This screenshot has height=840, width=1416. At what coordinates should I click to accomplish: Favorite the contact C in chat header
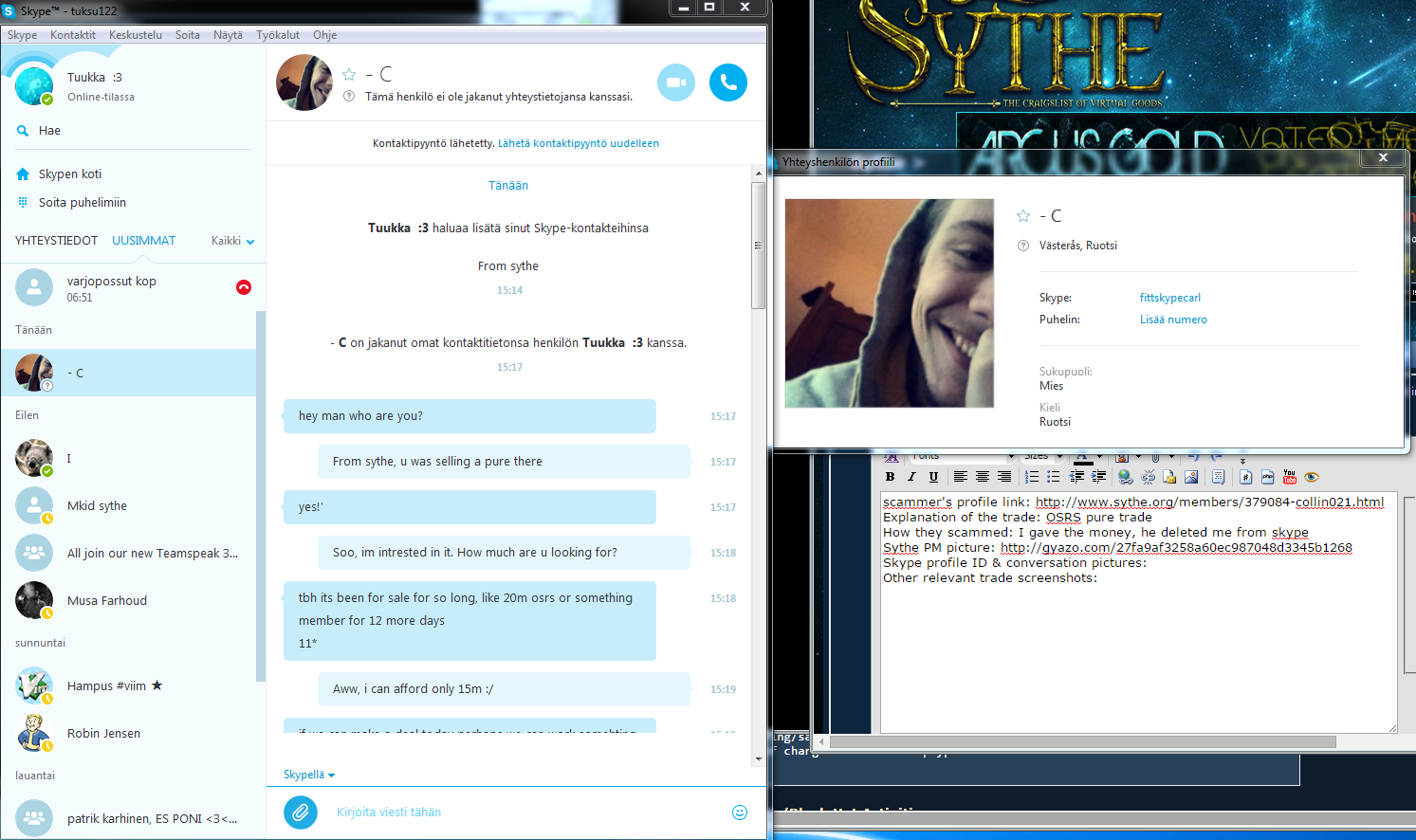click(x=349, y=74)
